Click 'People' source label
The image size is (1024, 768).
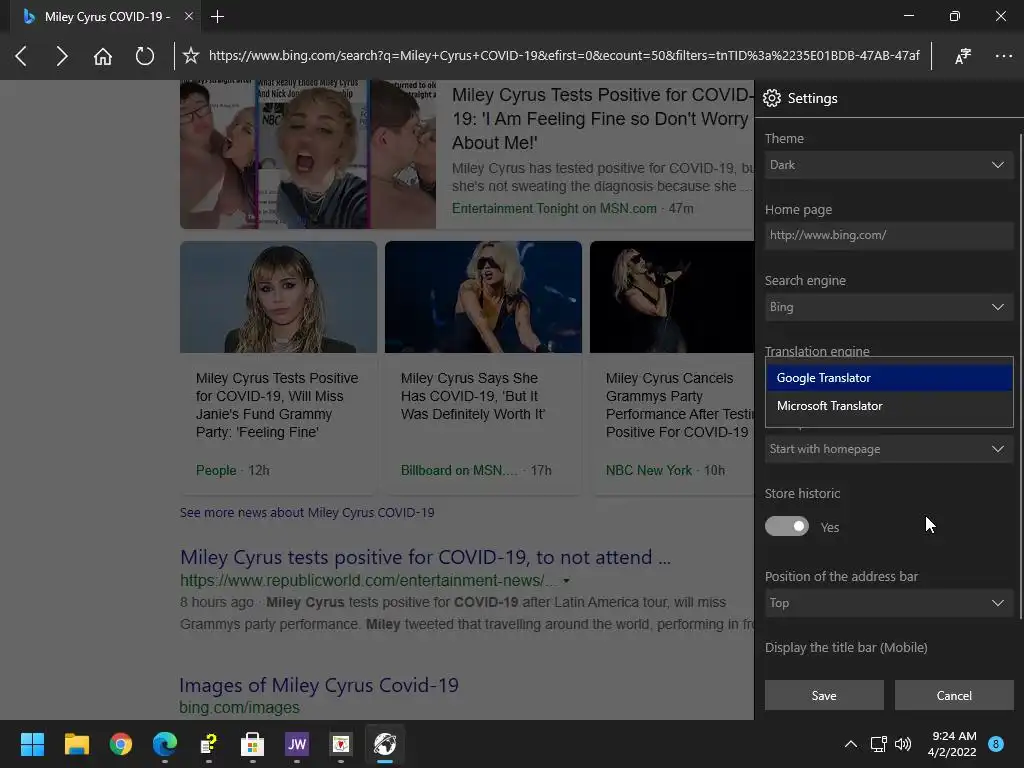pos(216,470)
